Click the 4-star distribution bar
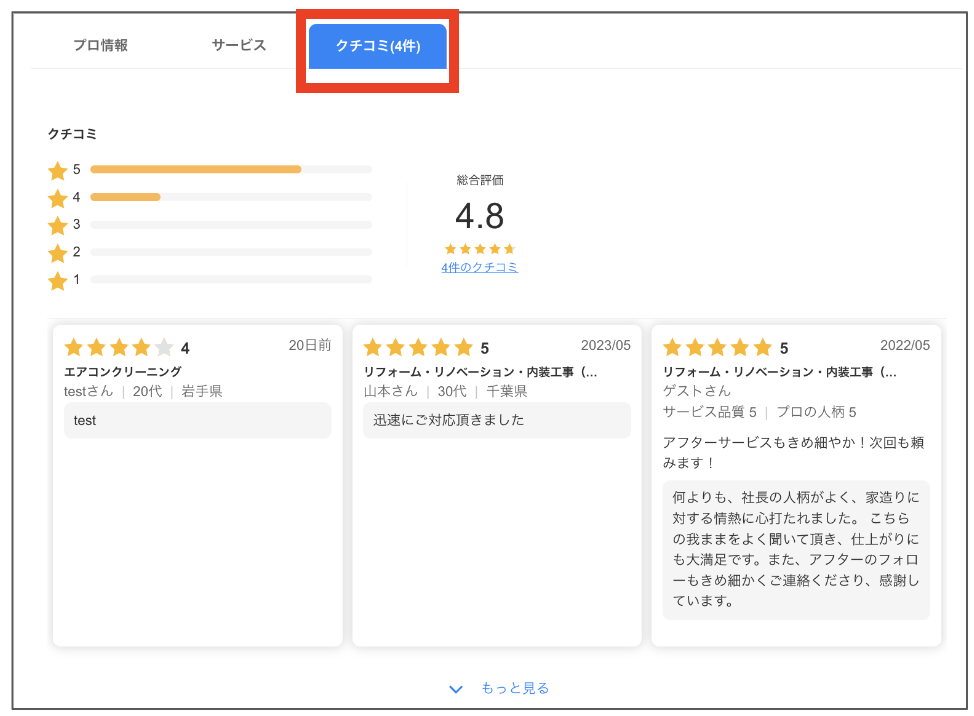The height and width of the screenshot is (716, 974). (x=231, y=197)
